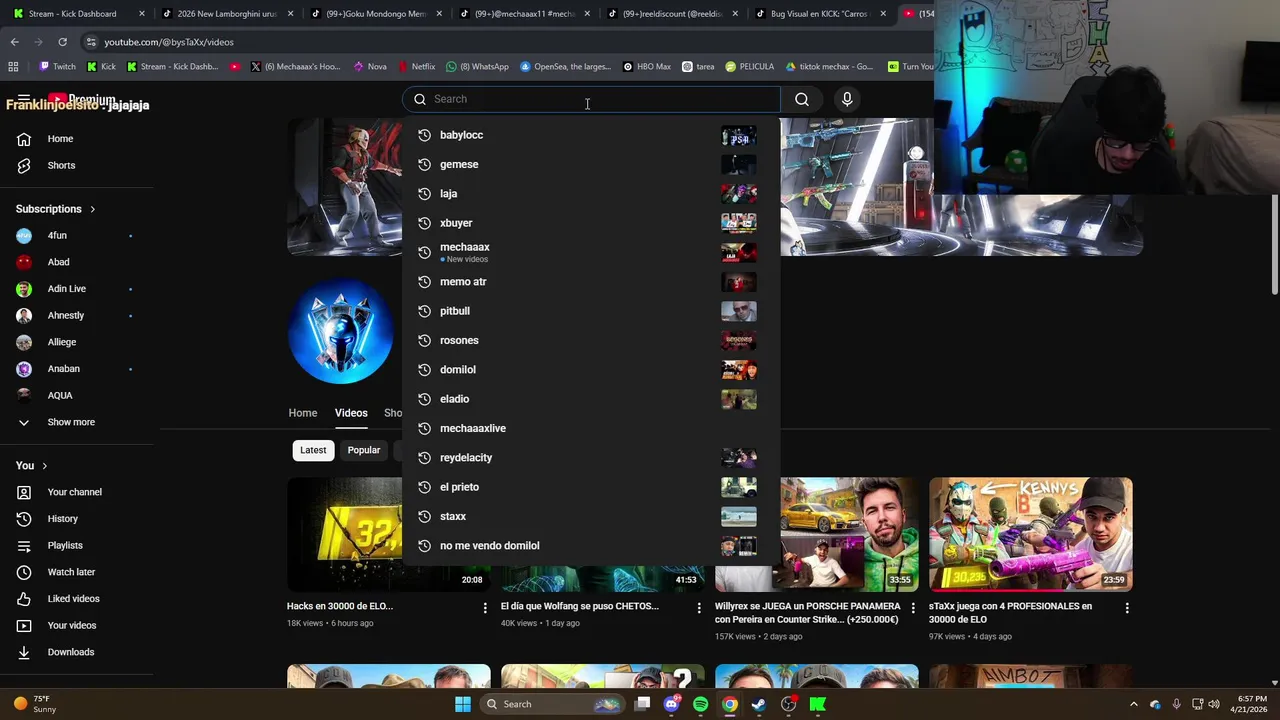
Task: Open Your channel in sidebar
Action: click(76, 492)
